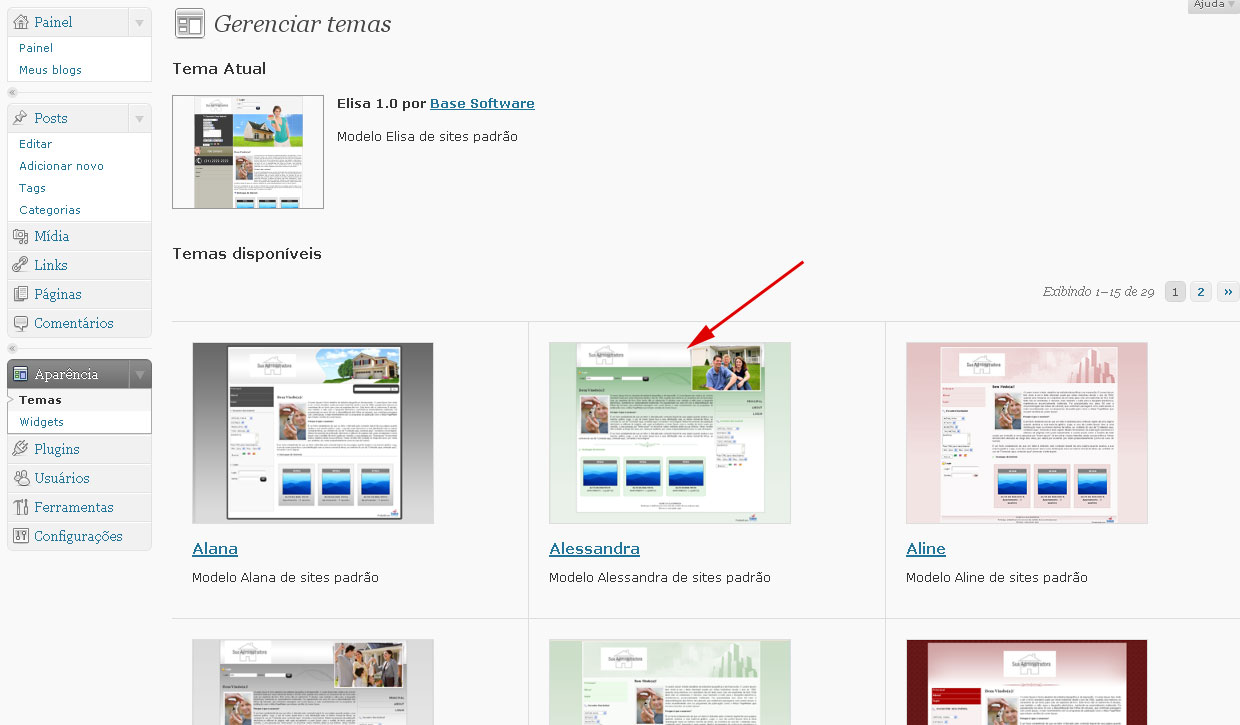Viewport: 1240px width, 725px height.
Task: Click the Plugins icon in sidebar
Action: [x=21, y=450]
